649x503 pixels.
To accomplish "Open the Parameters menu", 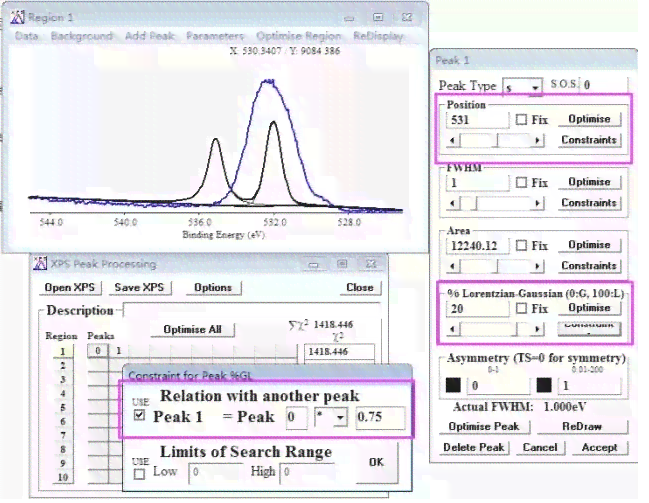I will [x=215, y=36].
